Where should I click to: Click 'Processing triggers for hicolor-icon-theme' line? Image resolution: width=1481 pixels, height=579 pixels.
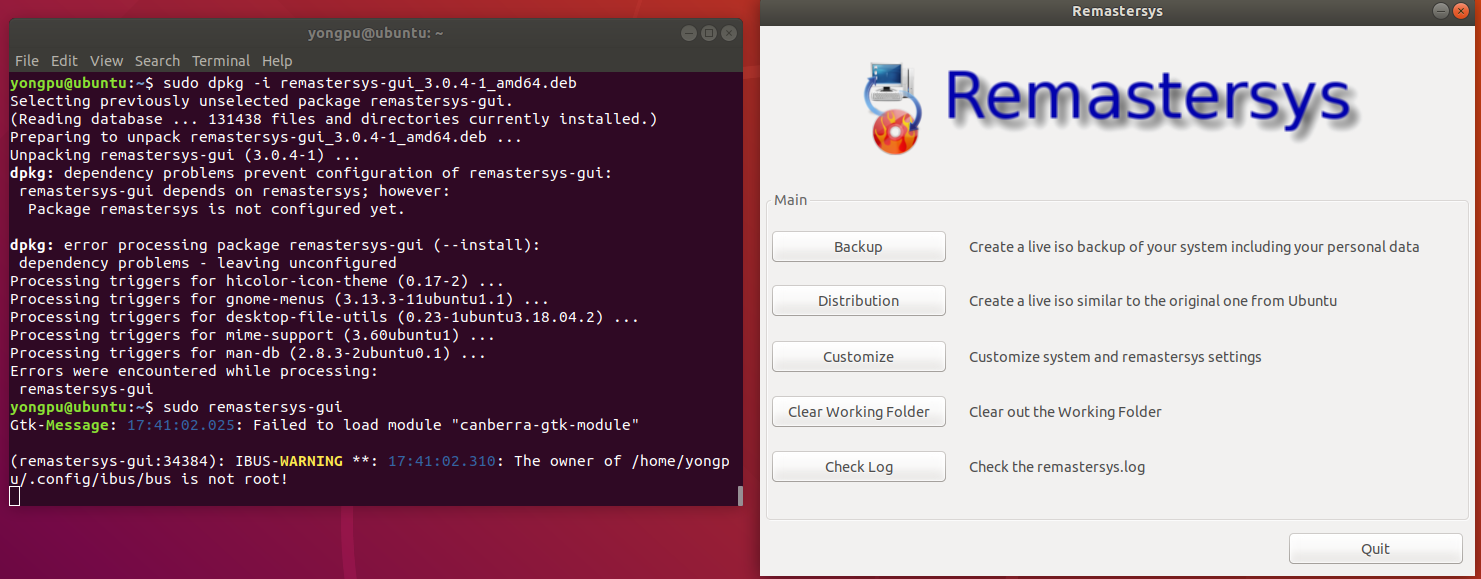257,281
